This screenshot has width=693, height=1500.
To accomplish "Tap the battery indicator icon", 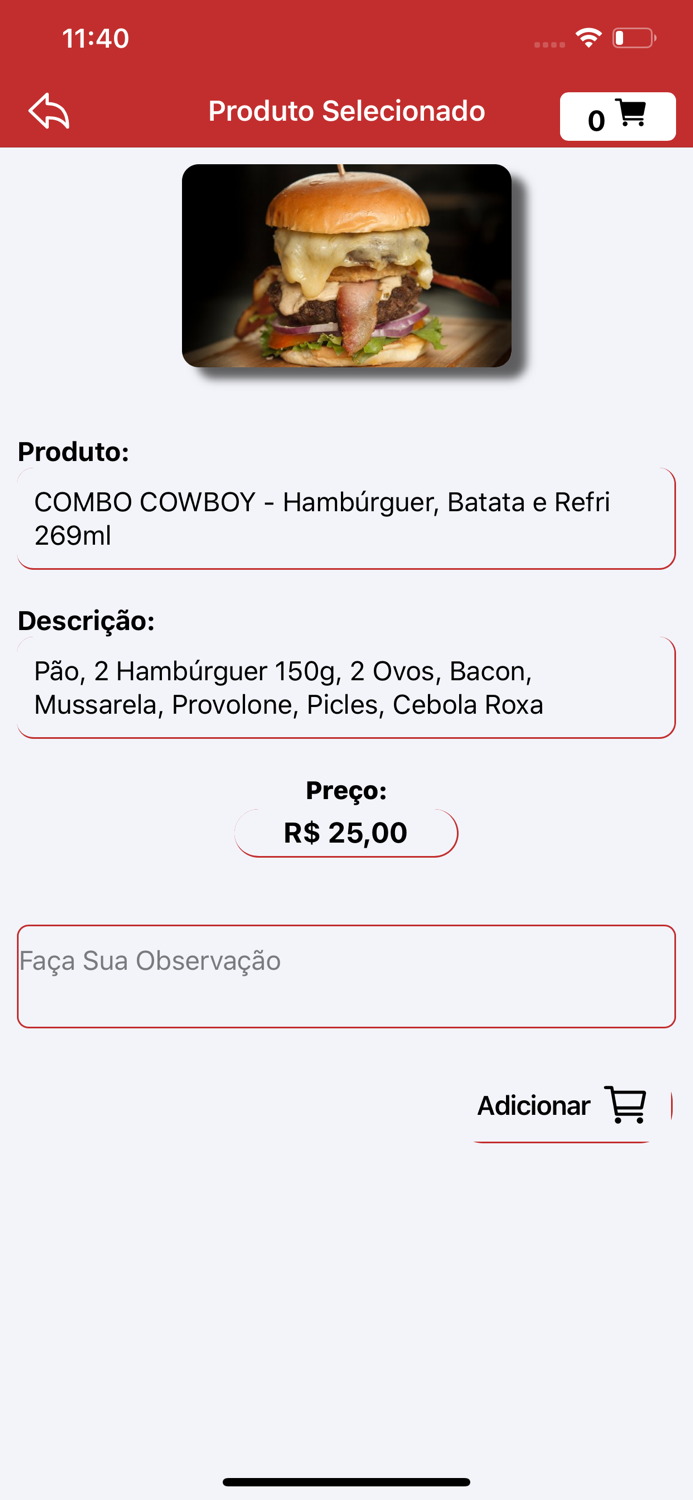I will 634,36.
